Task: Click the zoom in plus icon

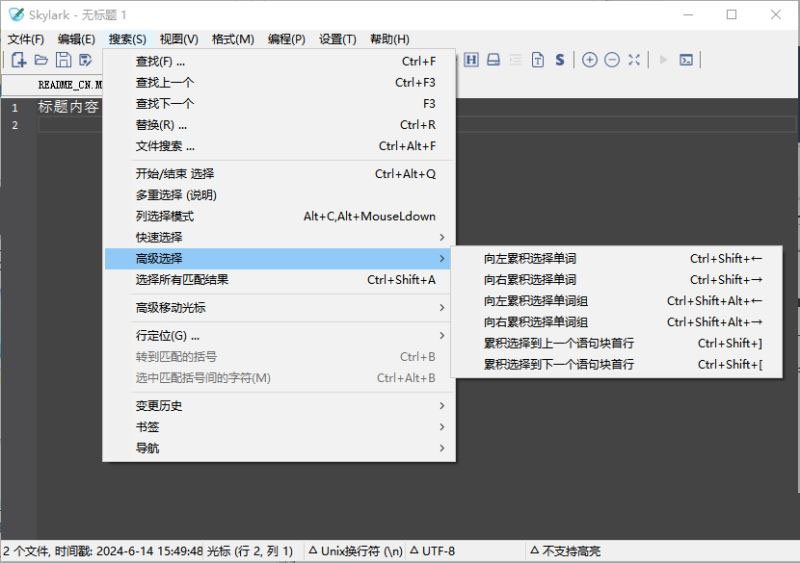Action: pos(589,60)
